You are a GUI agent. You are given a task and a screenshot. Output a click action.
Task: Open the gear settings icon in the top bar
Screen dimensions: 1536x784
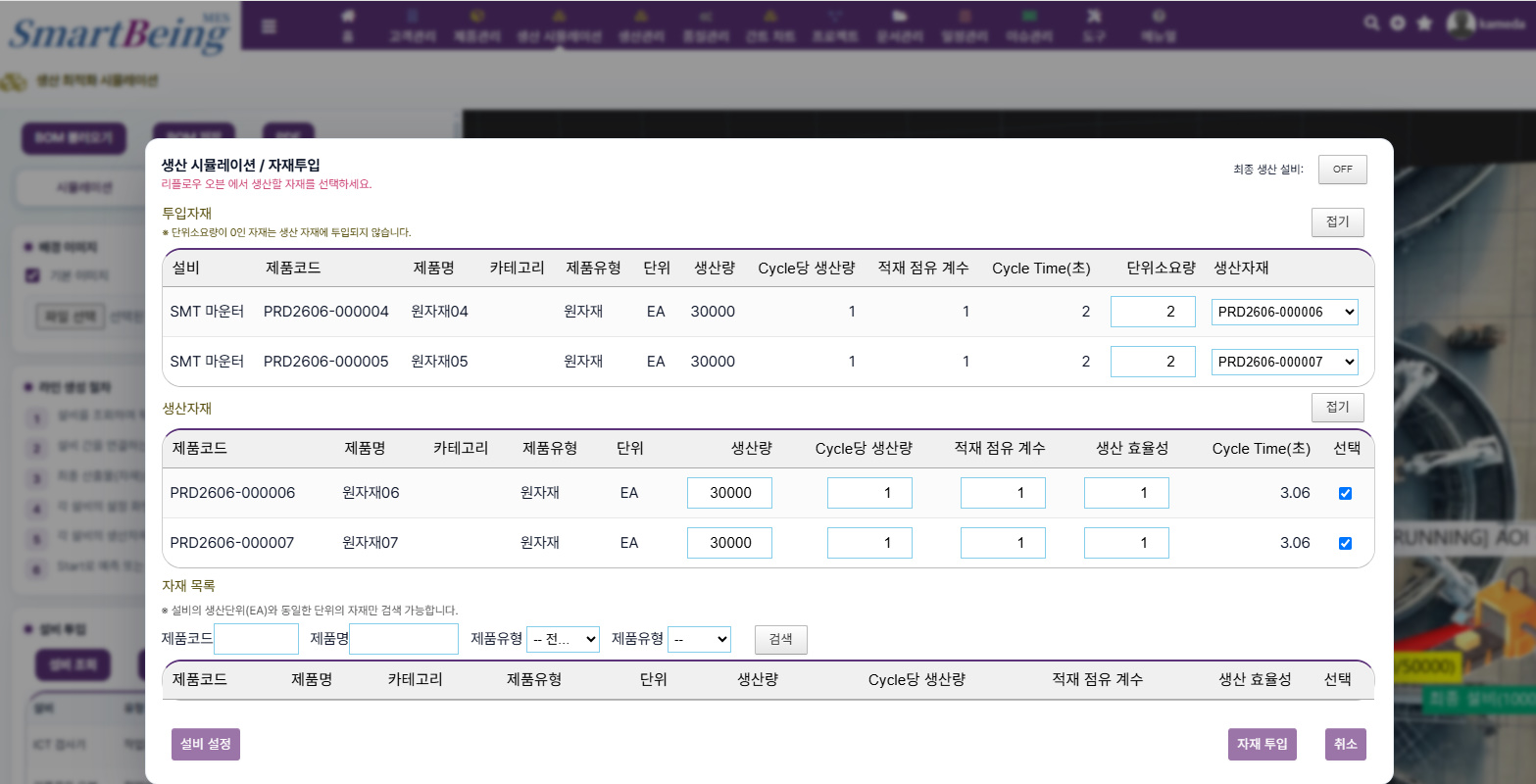tap(1398, 23)
